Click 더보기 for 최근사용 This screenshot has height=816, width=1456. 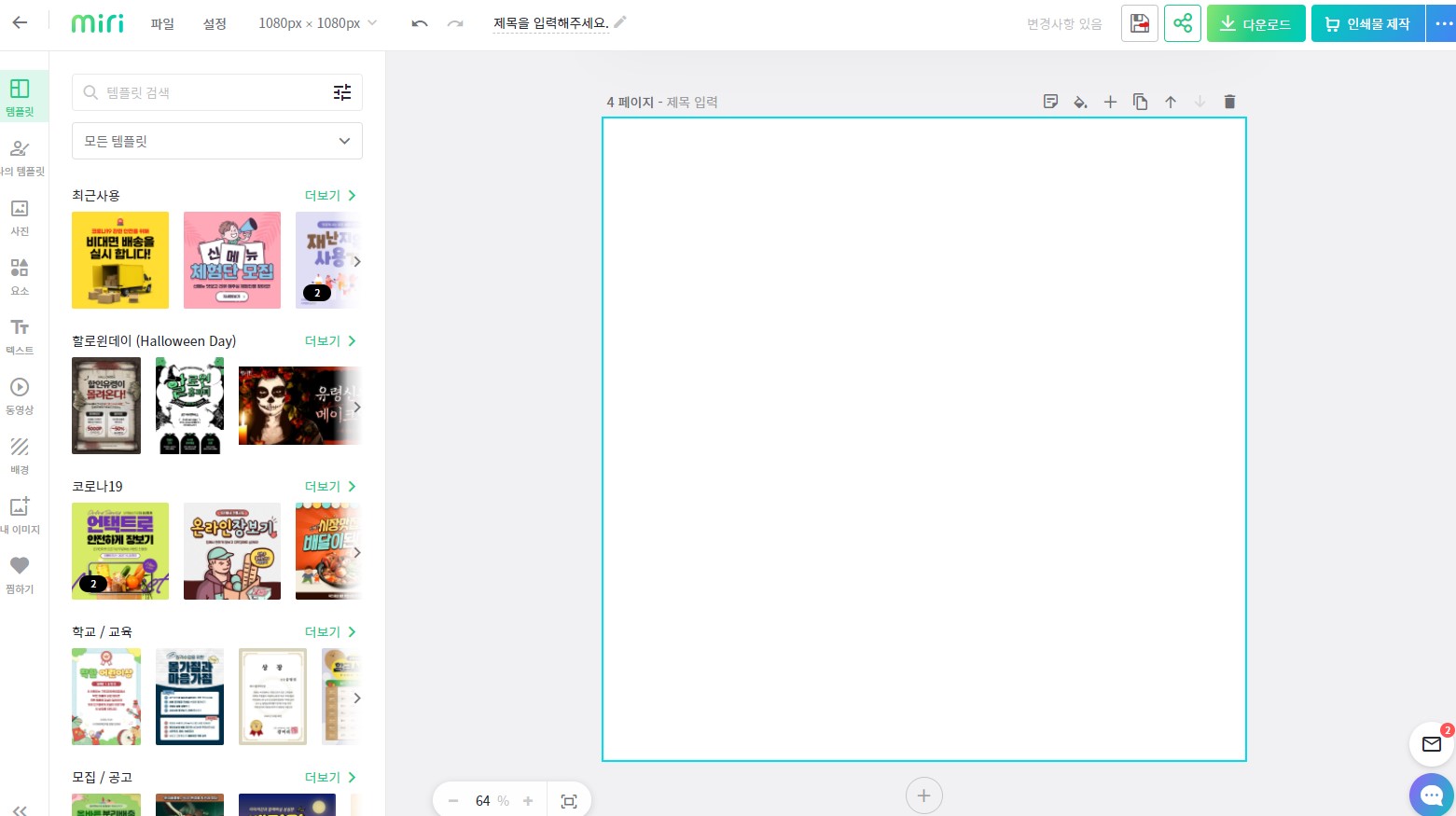330,195
